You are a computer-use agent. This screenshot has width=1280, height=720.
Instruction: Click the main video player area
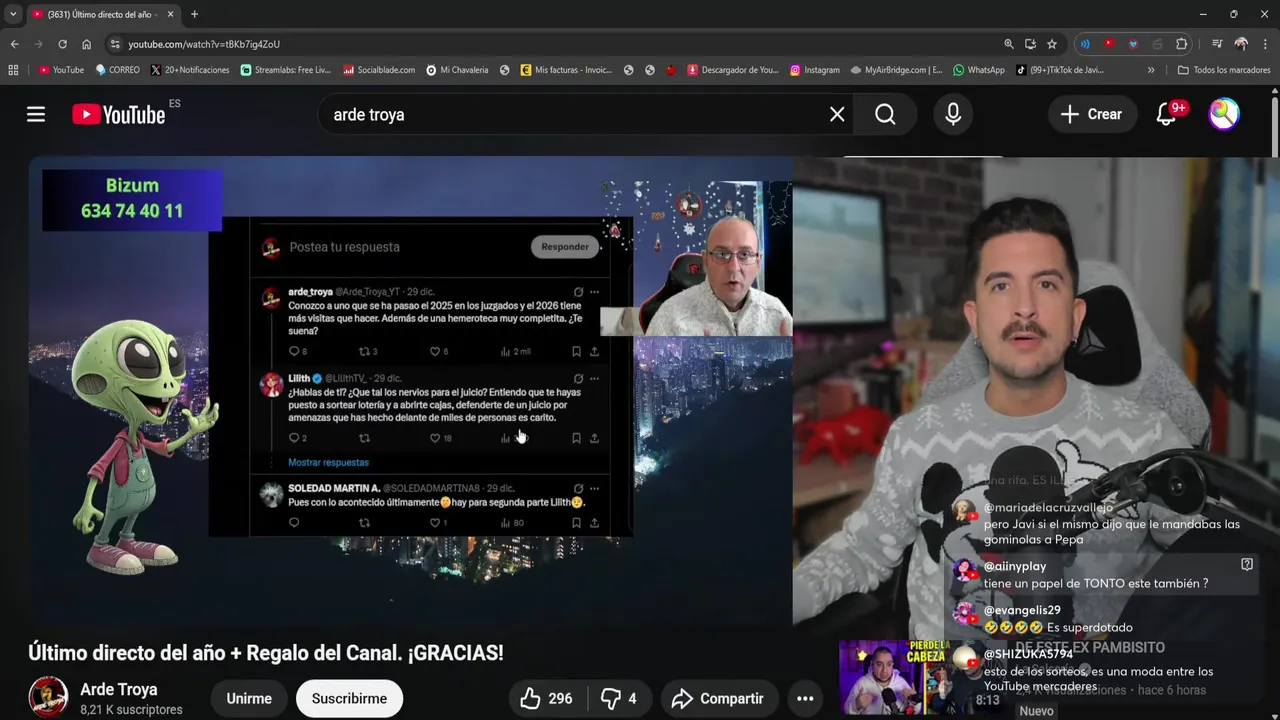pyautogui.click(x=410, y=390)
